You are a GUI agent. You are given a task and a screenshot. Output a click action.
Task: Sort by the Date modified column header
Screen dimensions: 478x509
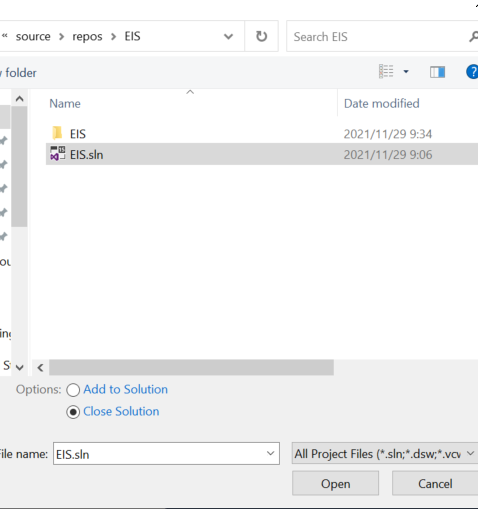[382, 104]
